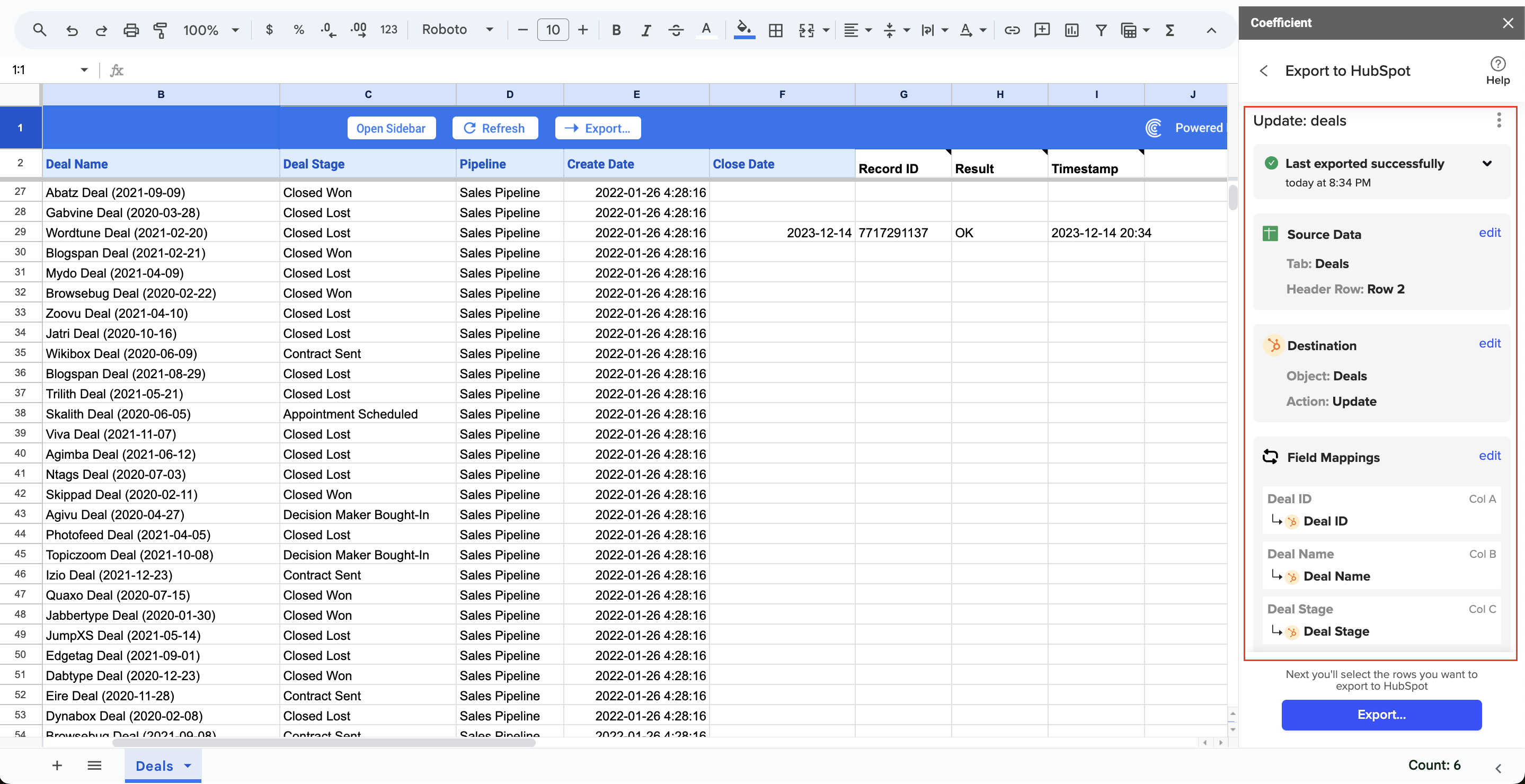Insert a chart
The width and height of the screenshot is (1525, 784).
(x=1071, y=30)
